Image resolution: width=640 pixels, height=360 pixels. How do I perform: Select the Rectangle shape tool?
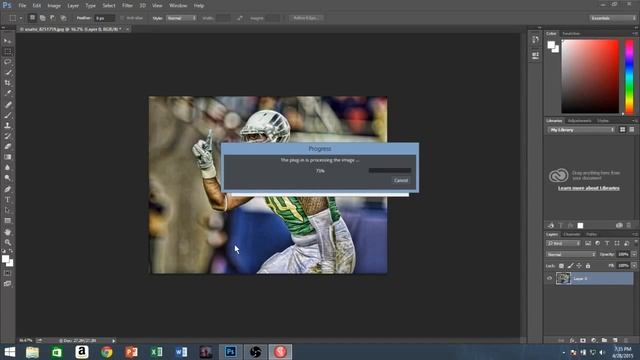pyautogui.click(x=7, y=221)
